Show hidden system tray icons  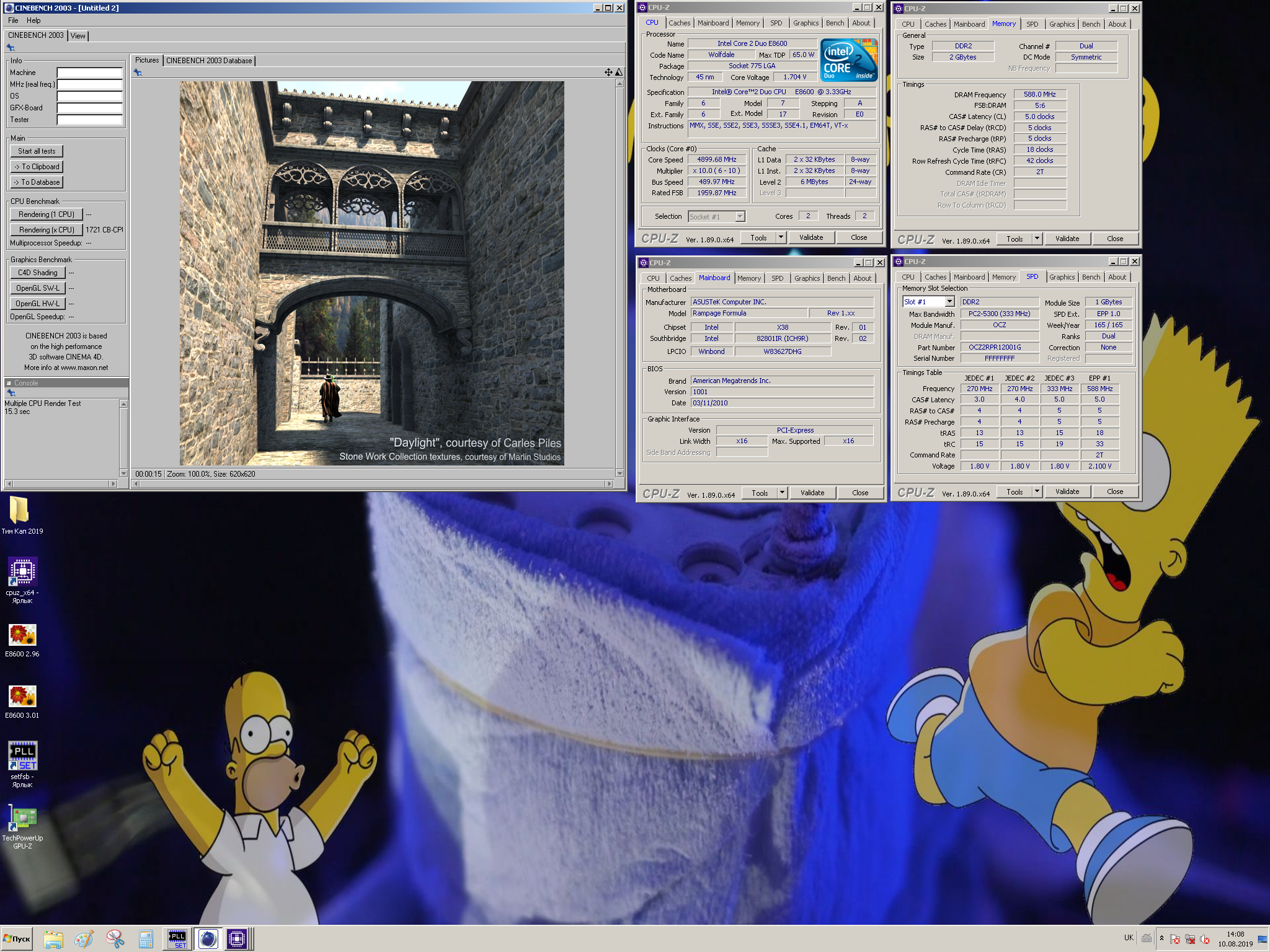pyautogui.click(x=1161, y=938)
